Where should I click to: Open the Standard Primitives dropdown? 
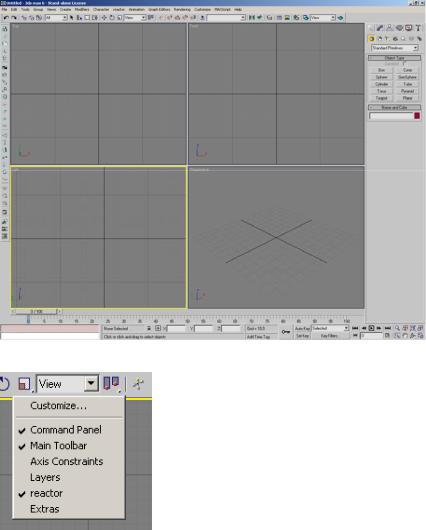(395, 48)
